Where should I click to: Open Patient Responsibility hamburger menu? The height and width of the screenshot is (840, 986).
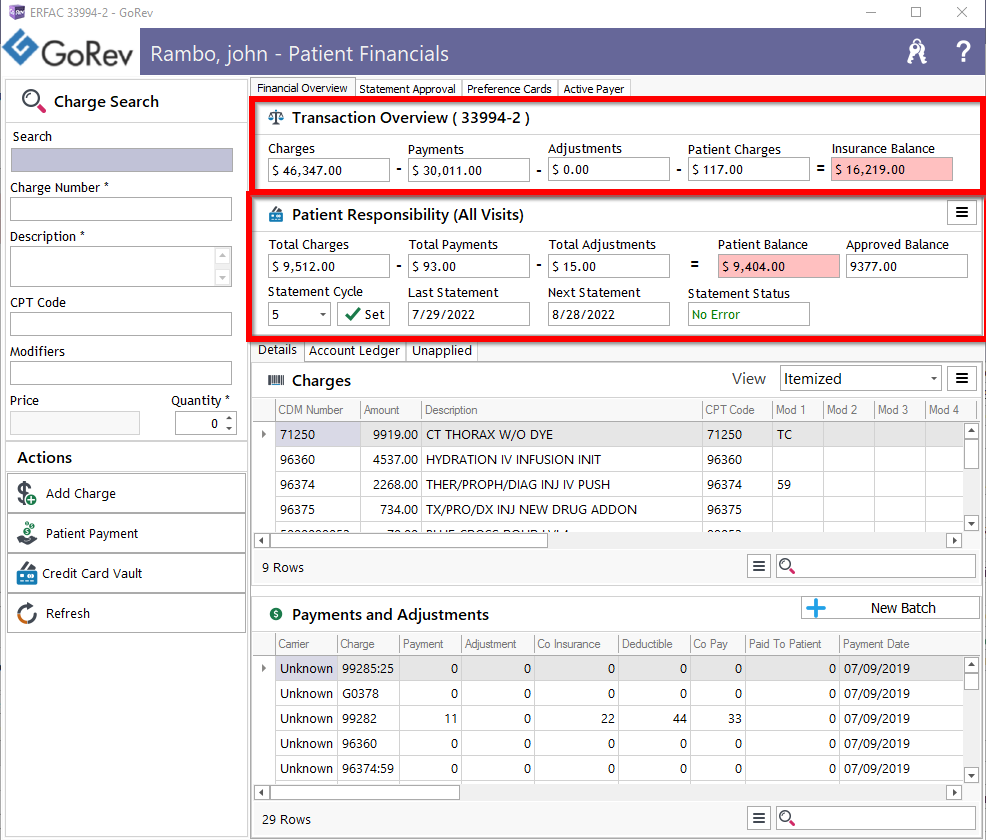pyautogui.click(x=961, y=212)
